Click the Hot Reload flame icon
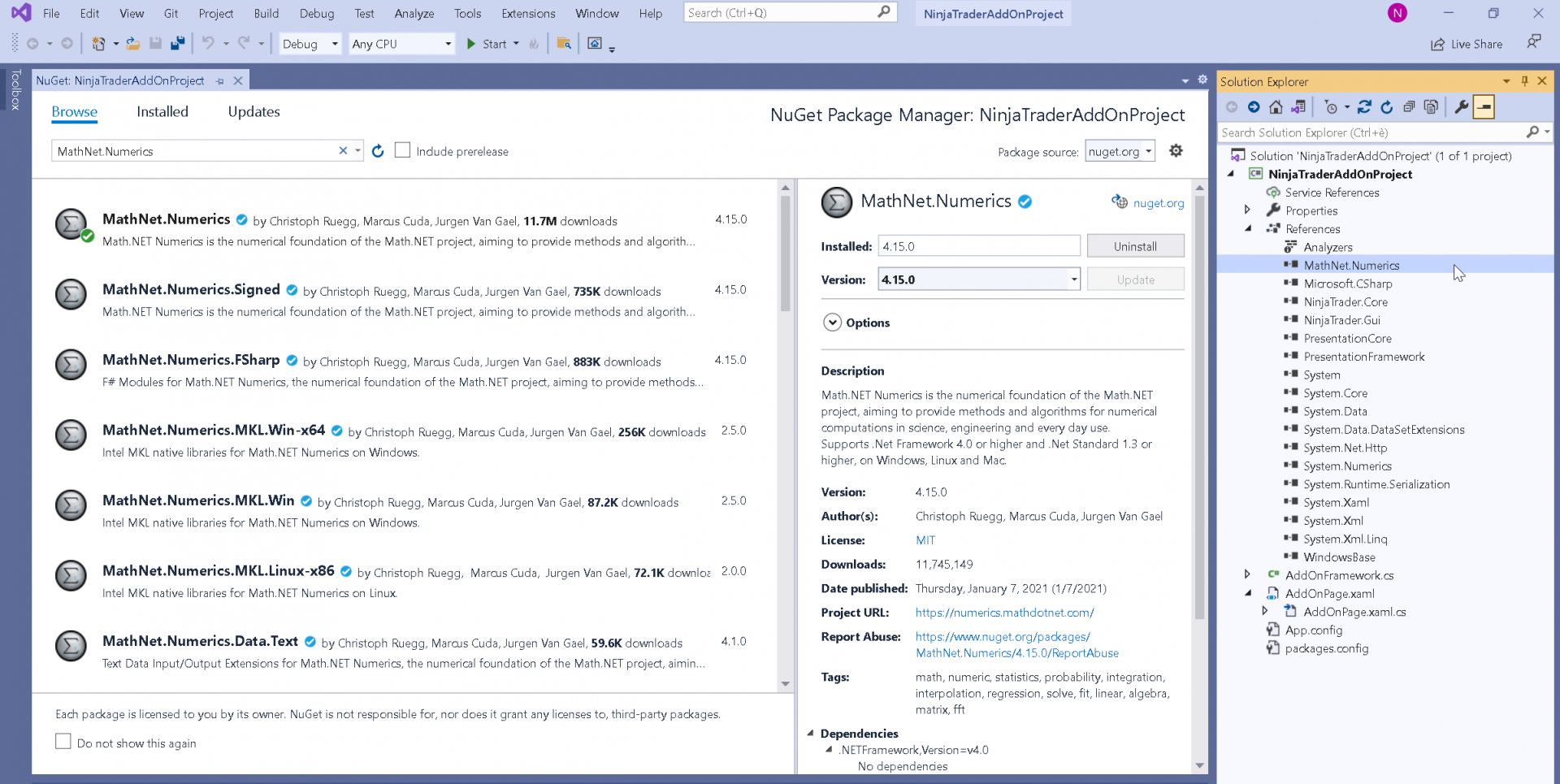 534,44
